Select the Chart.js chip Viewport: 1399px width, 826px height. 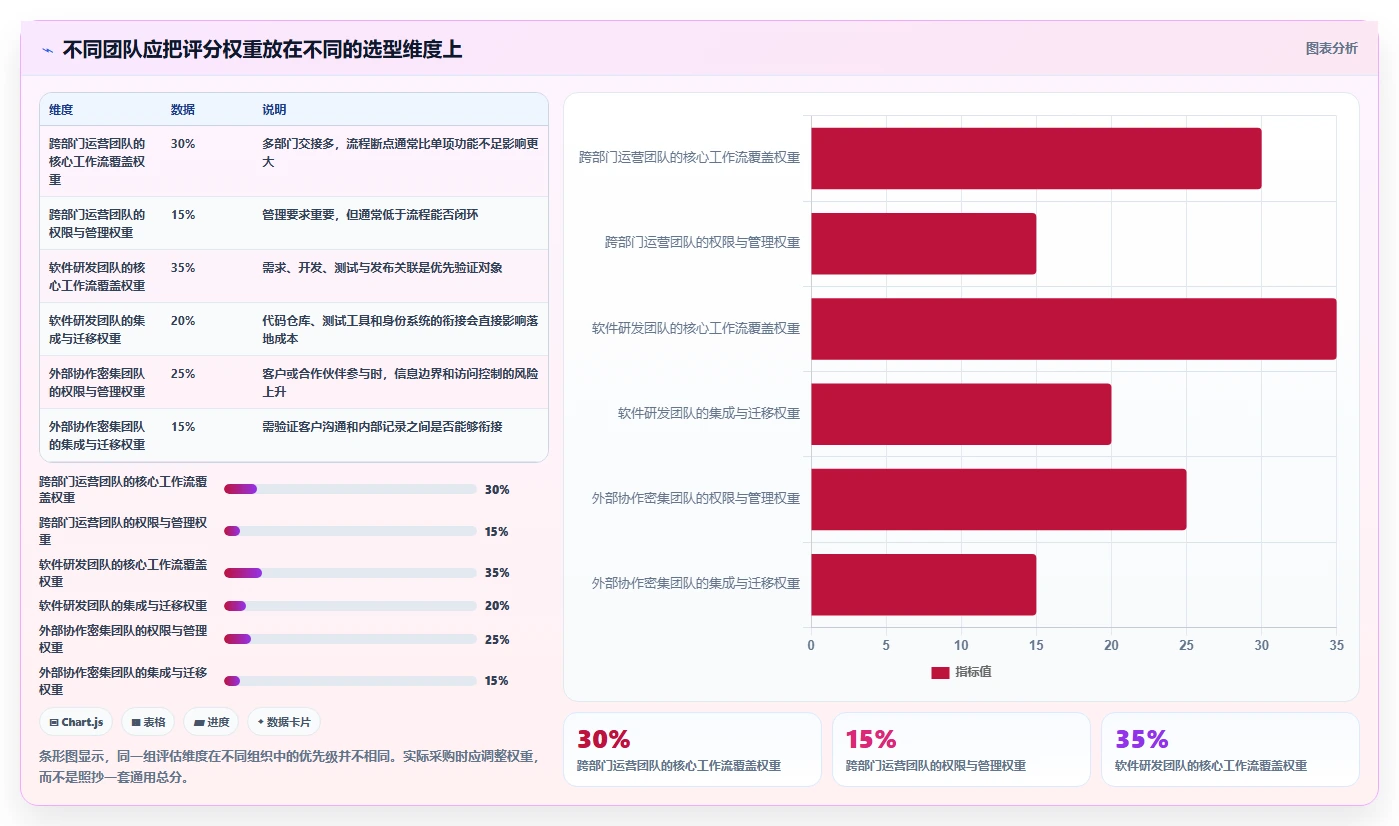[76, 722]
